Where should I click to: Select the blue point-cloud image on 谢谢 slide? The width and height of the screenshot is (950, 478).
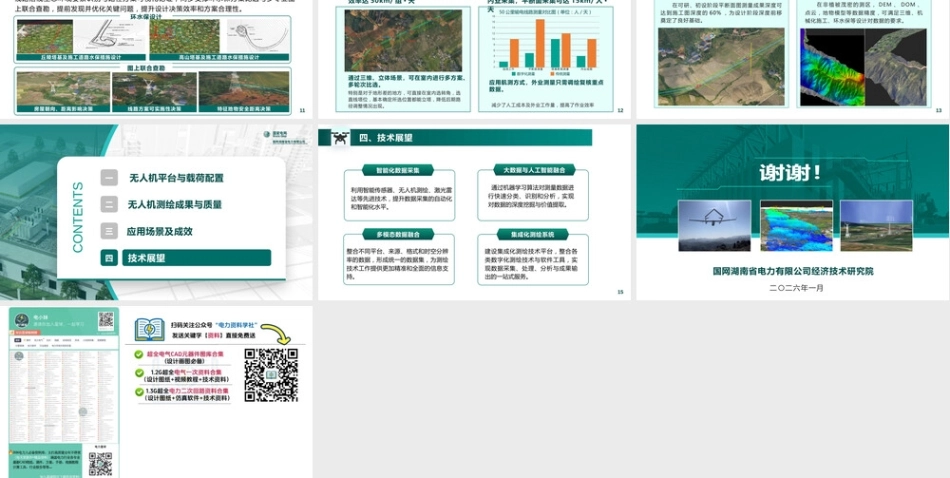(796, 225)
